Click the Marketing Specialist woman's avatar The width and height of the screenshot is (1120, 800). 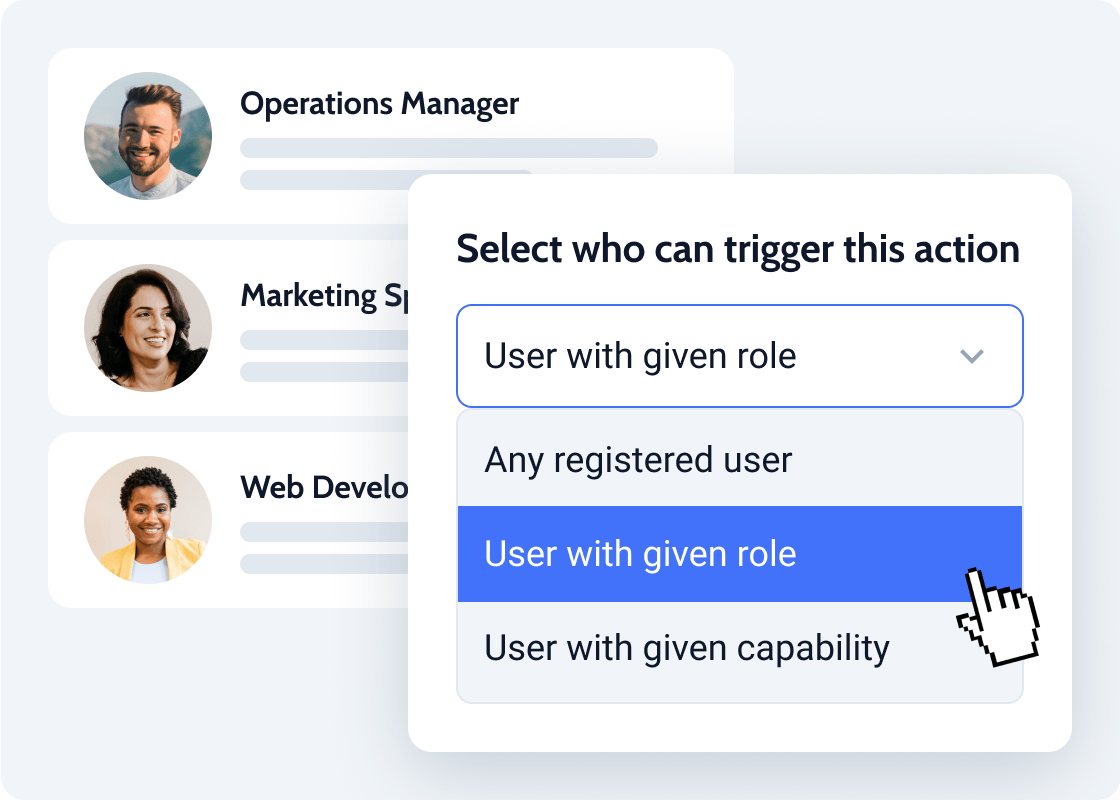(x=148, y=328)
